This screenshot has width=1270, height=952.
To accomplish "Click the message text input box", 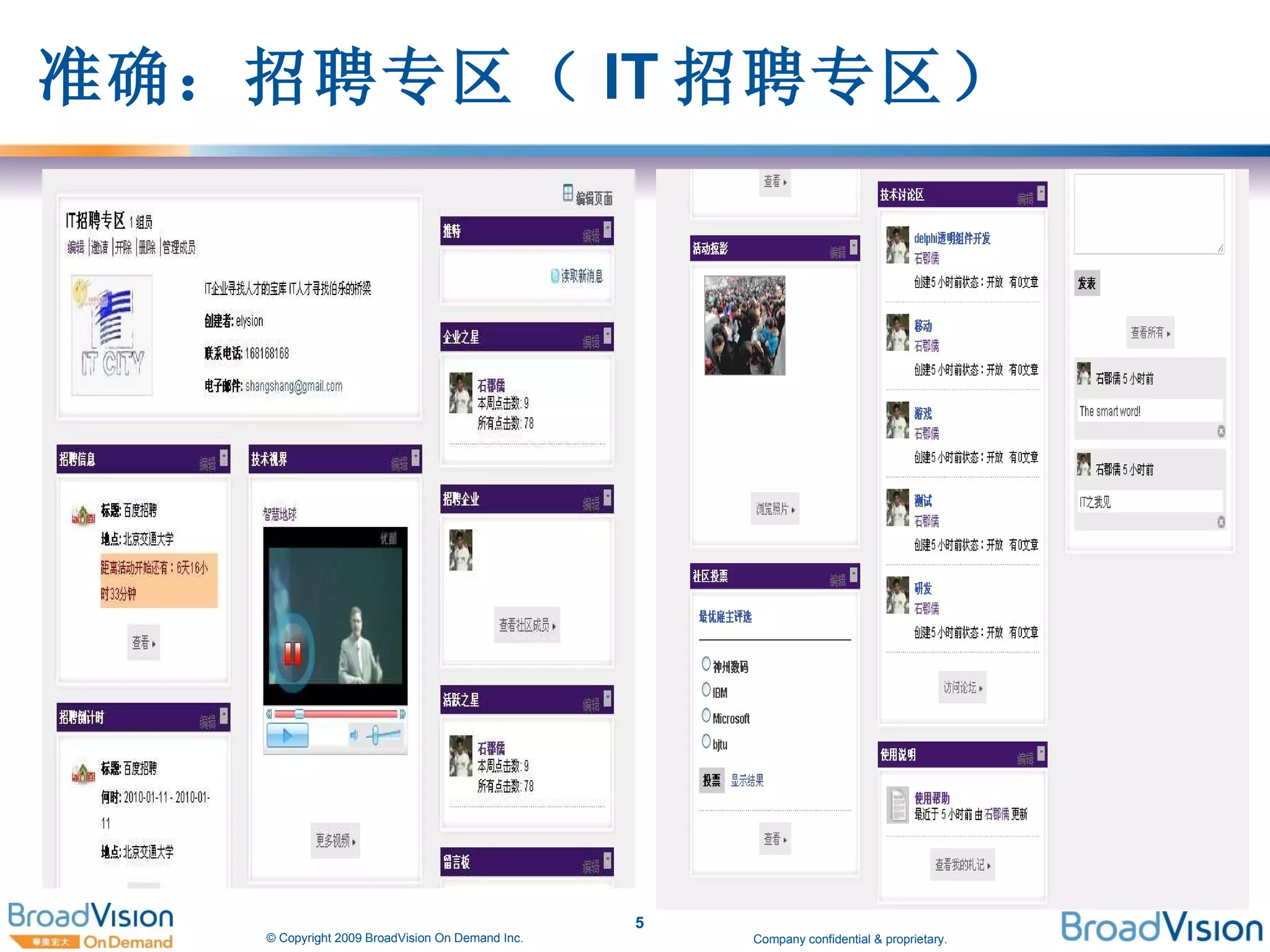I will [x=1149, y=214].
